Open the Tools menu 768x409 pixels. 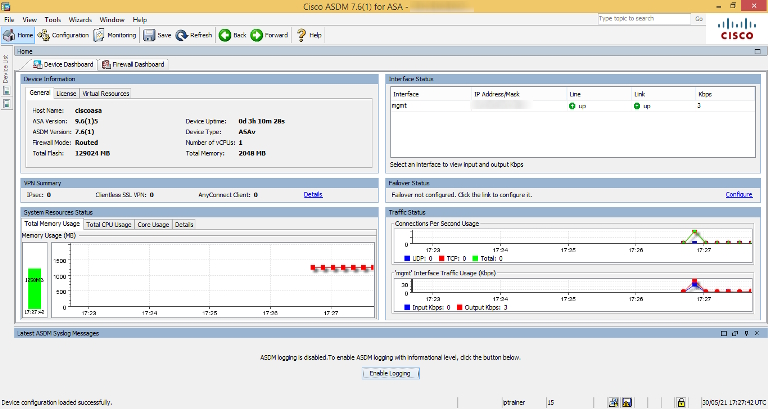click(52, 19)
